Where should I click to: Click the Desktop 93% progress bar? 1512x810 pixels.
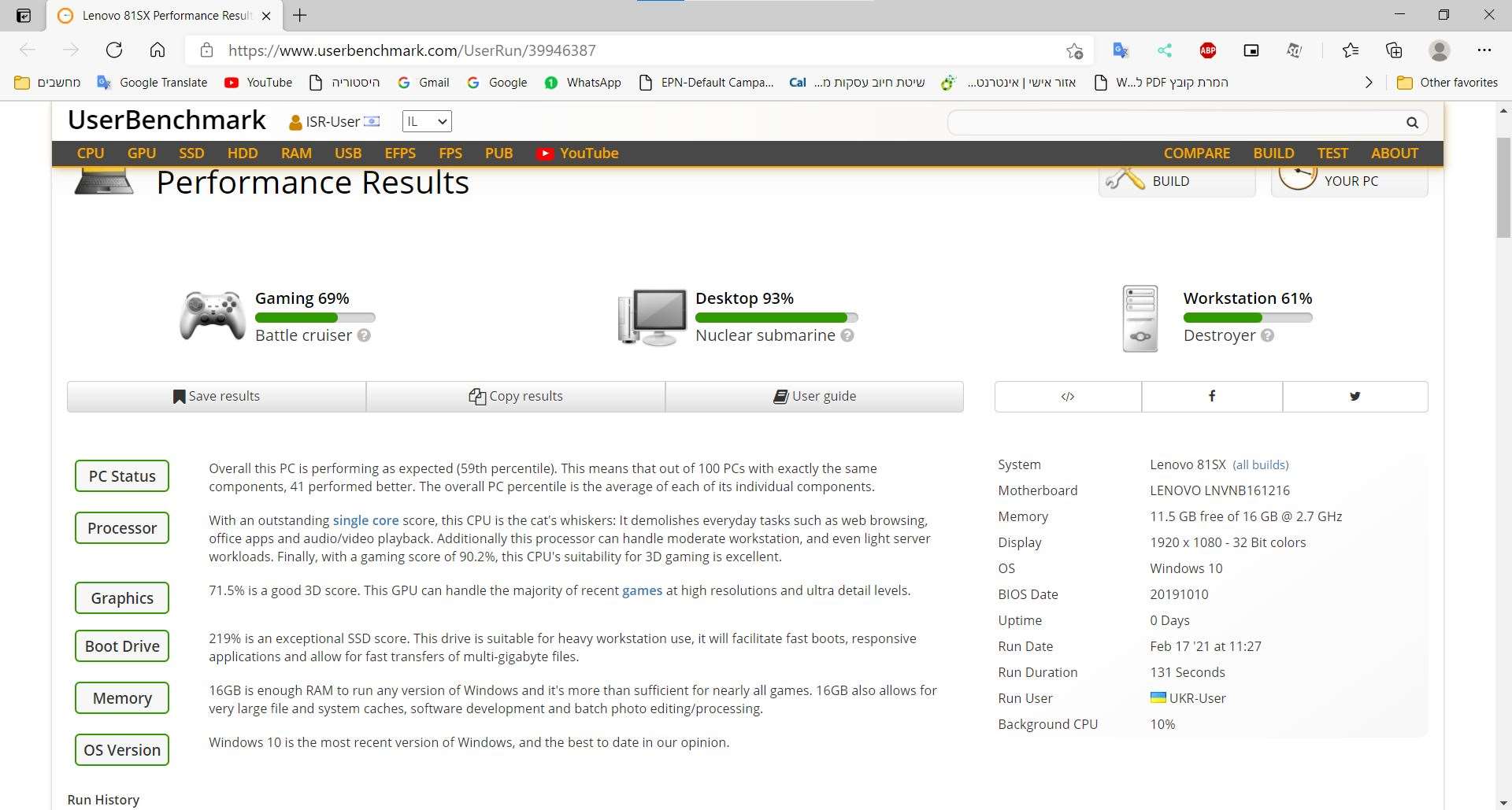[x=776, y=317]
